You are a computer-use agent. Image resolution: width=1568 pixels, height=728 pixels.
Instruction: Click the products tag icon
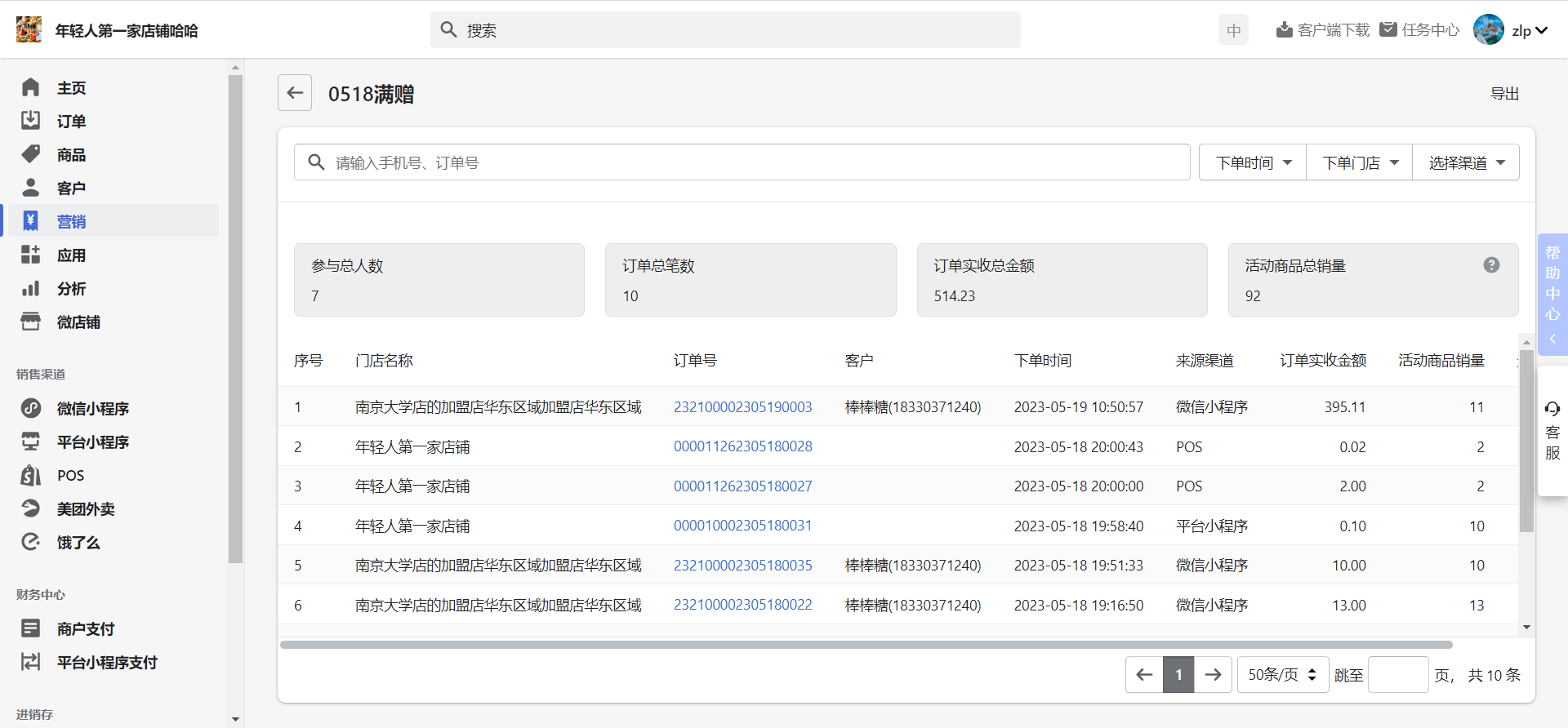tap(31, 154)
